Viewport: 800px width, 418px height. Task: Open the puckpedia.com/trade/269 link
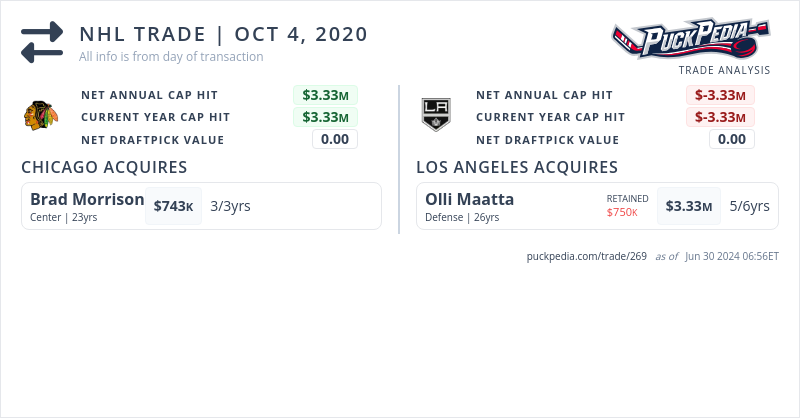click(x=587, y=256)
